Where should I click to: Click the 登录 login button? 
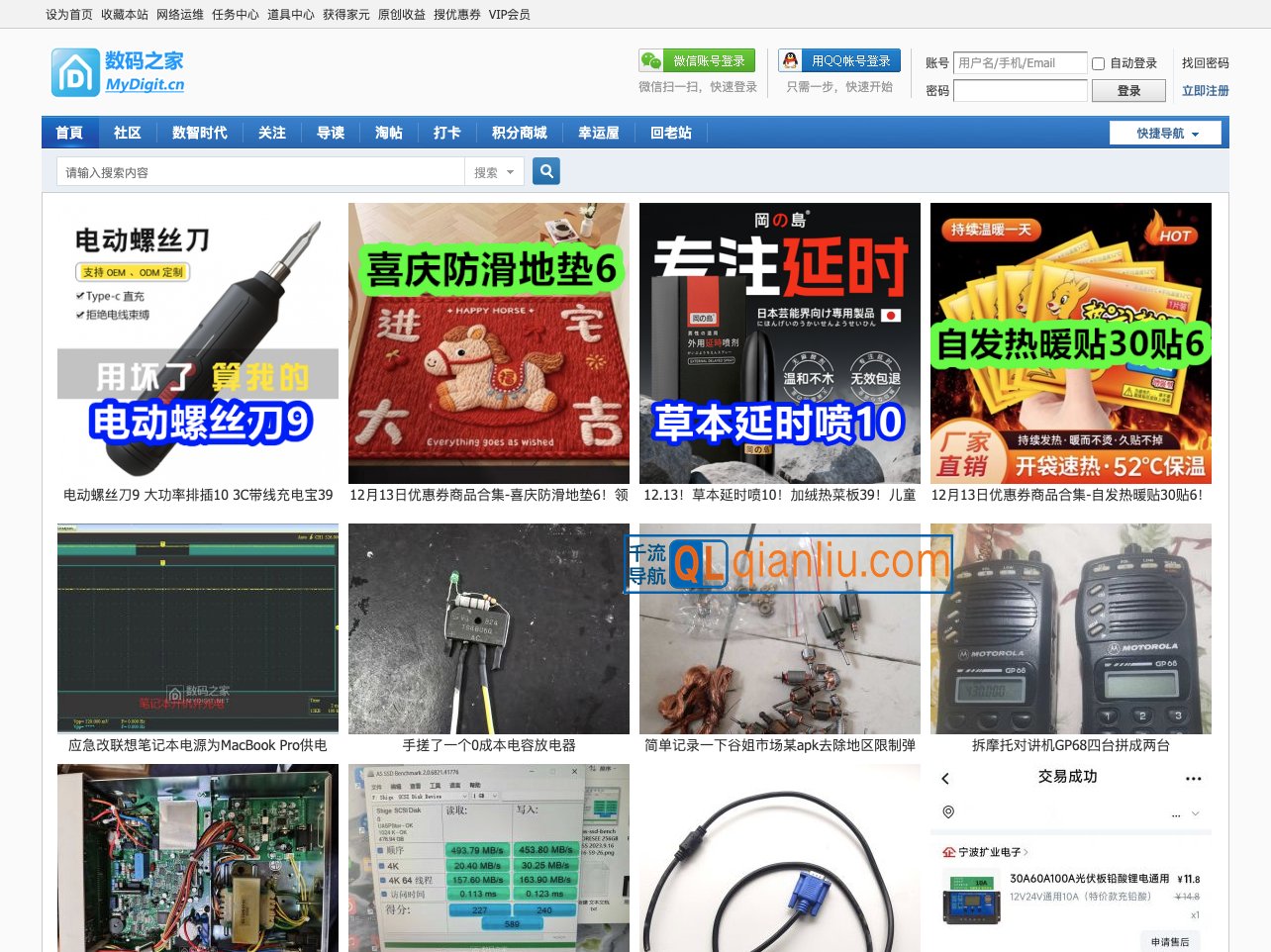[x=1127, y=90]
